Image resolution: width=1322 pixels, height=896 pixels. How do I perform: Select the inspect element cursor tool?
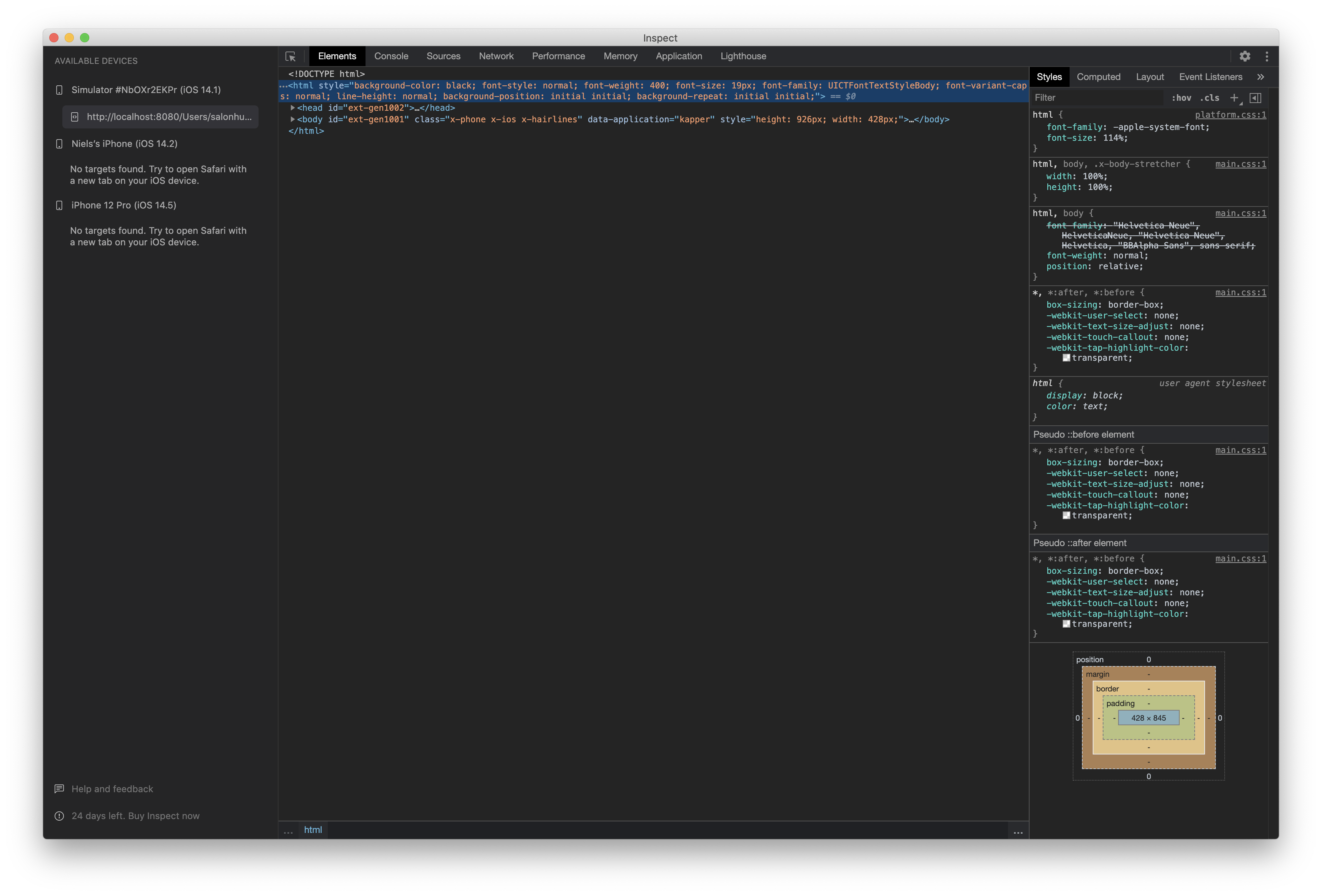pos(291,56)
